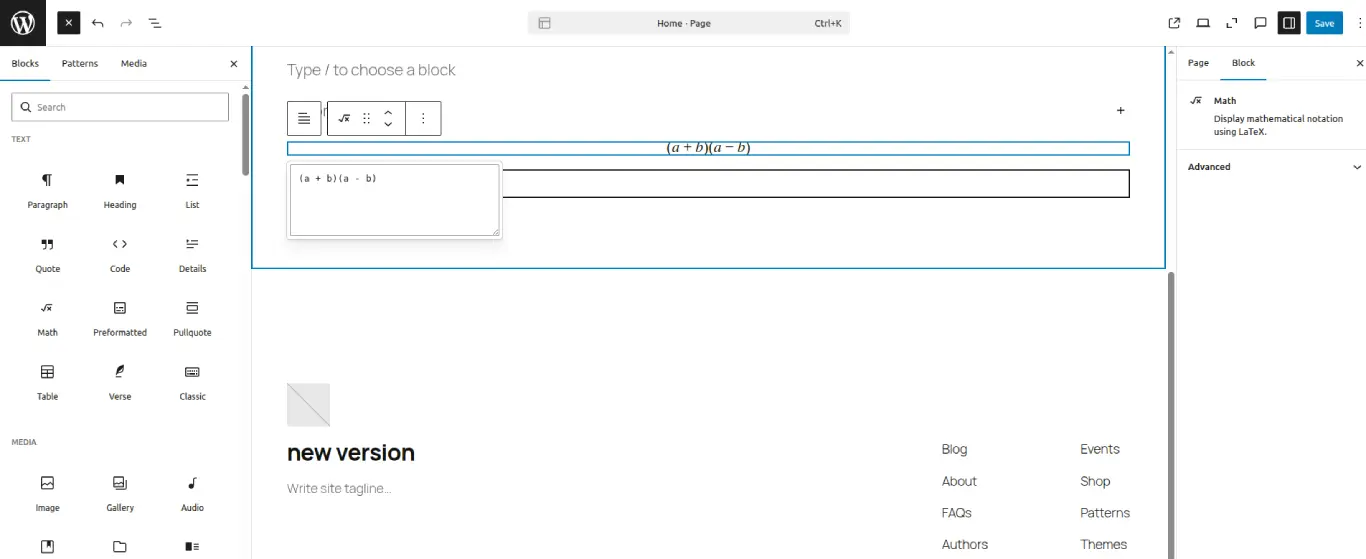The image size is (1366, 559).
Task: Insert a Heading block
Action: coord(120,191)
